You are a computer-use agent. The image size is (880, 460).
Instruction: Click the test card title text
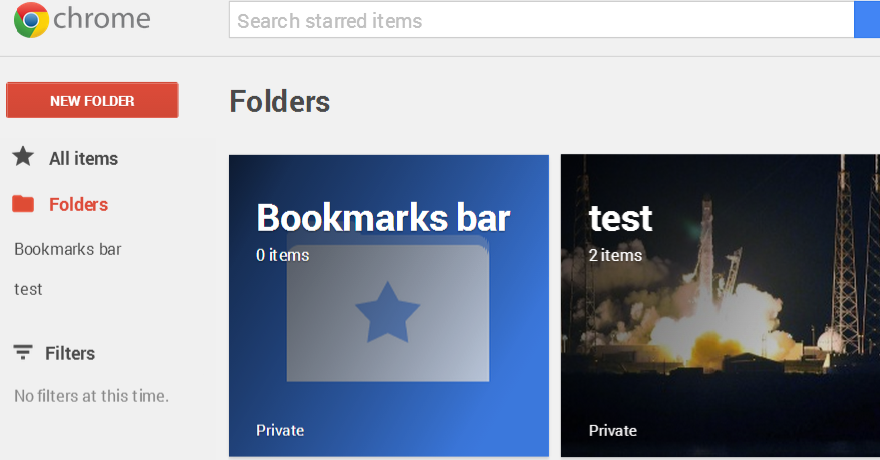pyautogui.click(x=620, y=218)
